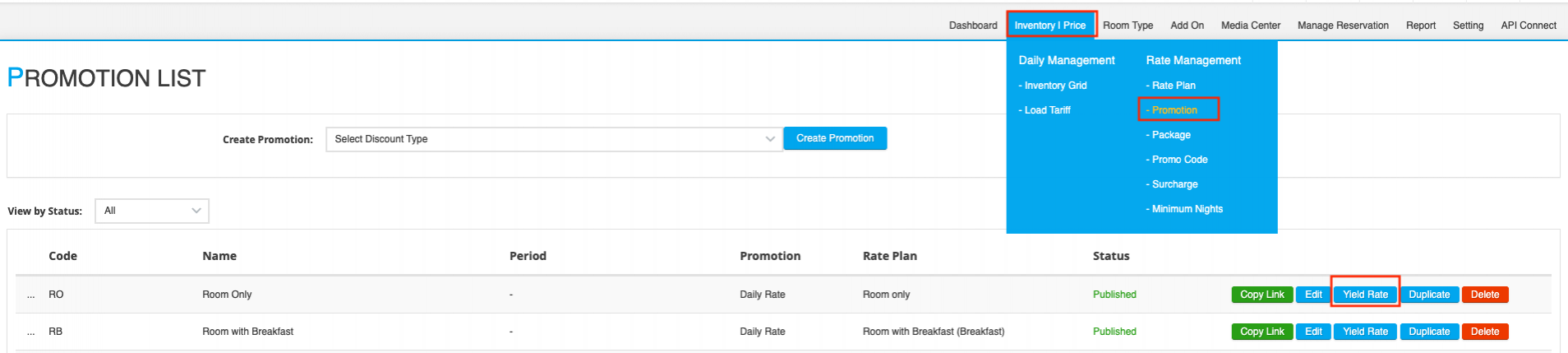The width and height of the screenshot is (1568, 353).
Task: Go to Minimum Nights menu entry
Action: pyautogui.click(x=1187, y=209)
